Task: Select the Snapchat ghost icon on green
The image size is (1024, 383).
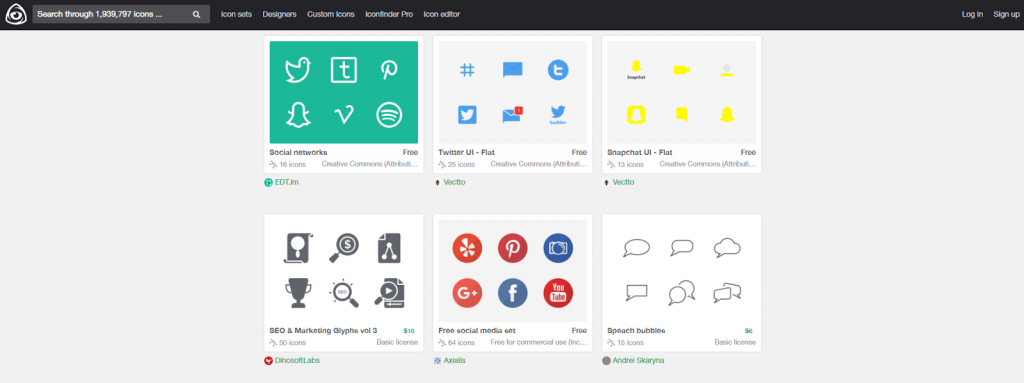Action: [x=298, y=115]
